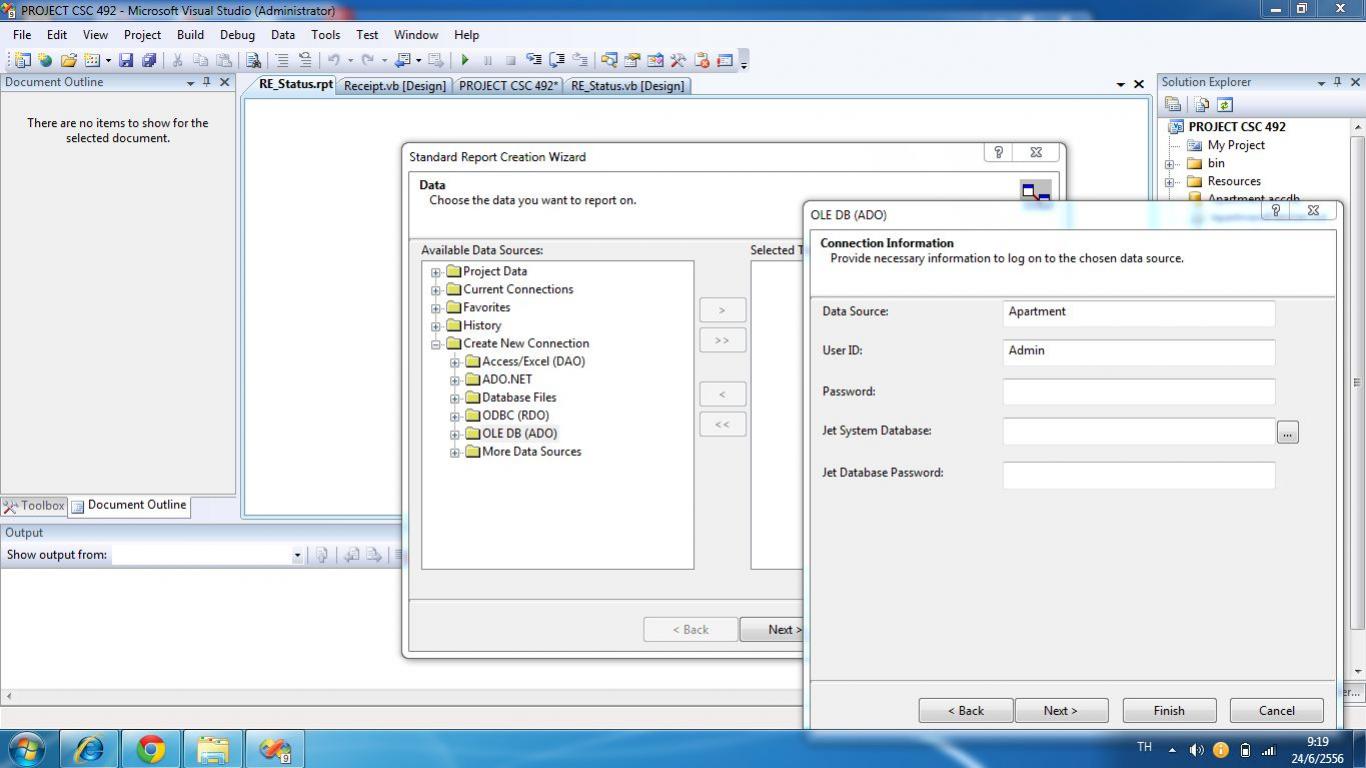
Task: Collapse the Create New Connection node
Action: coord(436,344)
